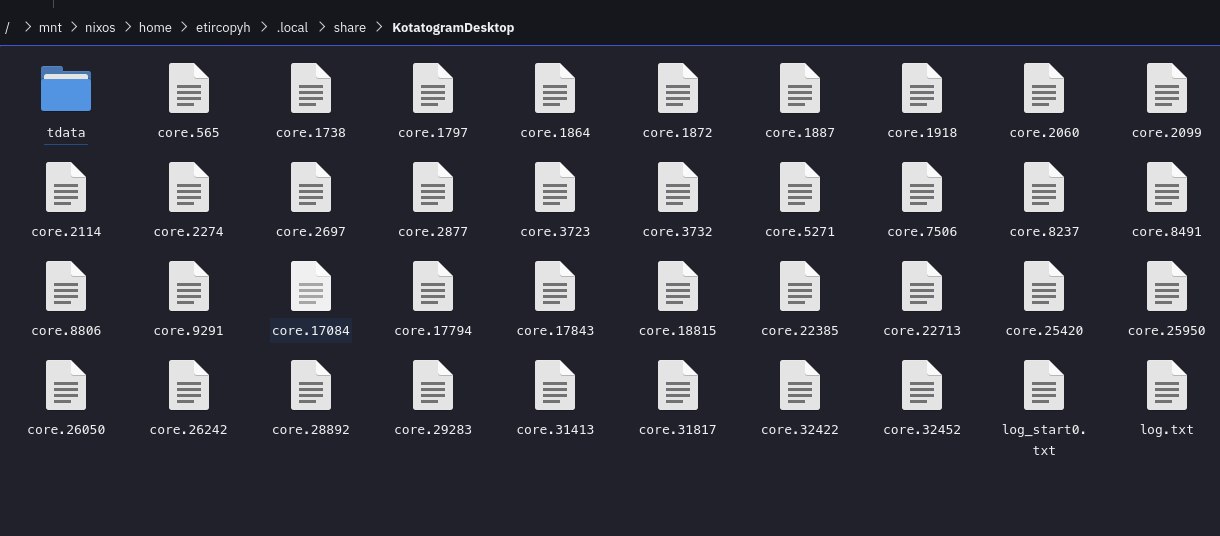Image resolution: width=1220 pixels, height=536 pixels.
Task: Select the core.1872 file icon
Action: [677, 88]
